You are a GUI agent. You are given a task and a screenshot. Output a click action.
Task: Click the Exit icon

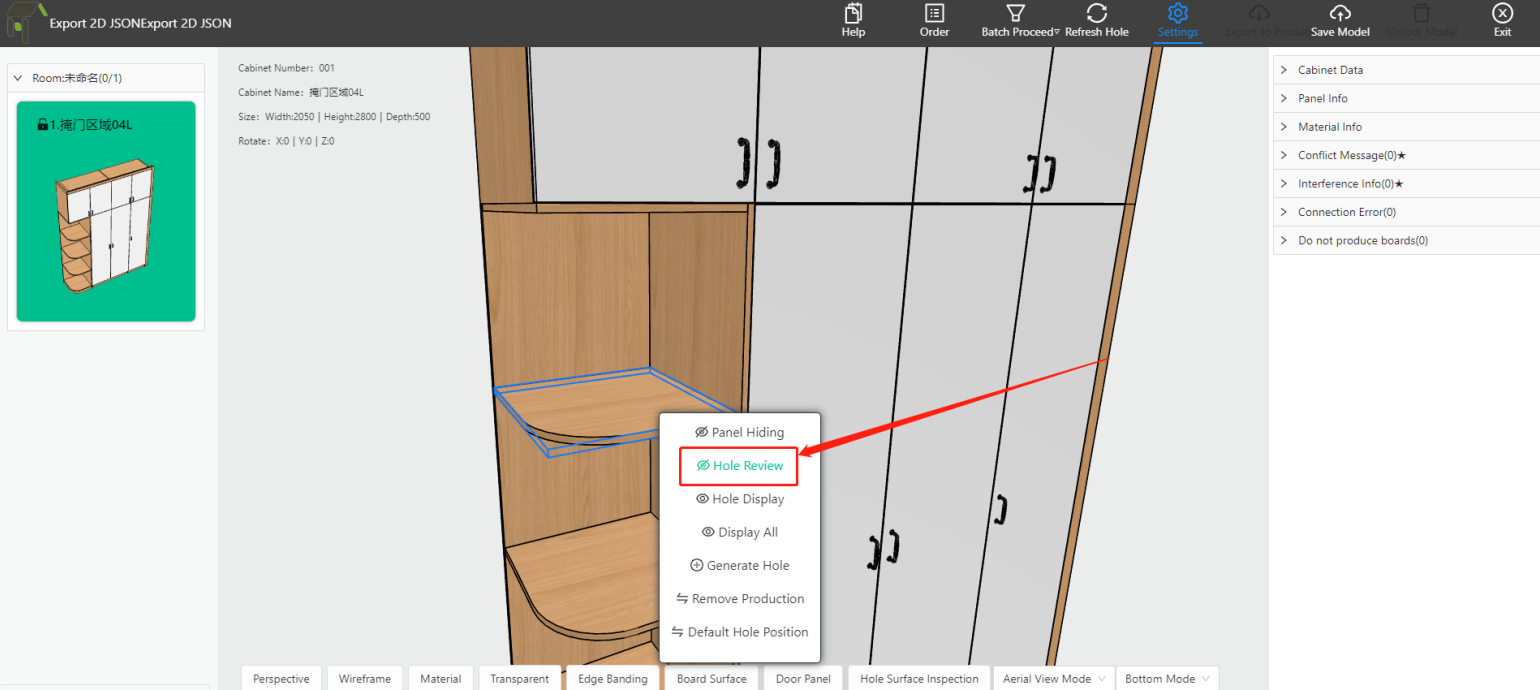click(x=1502, y=13)
